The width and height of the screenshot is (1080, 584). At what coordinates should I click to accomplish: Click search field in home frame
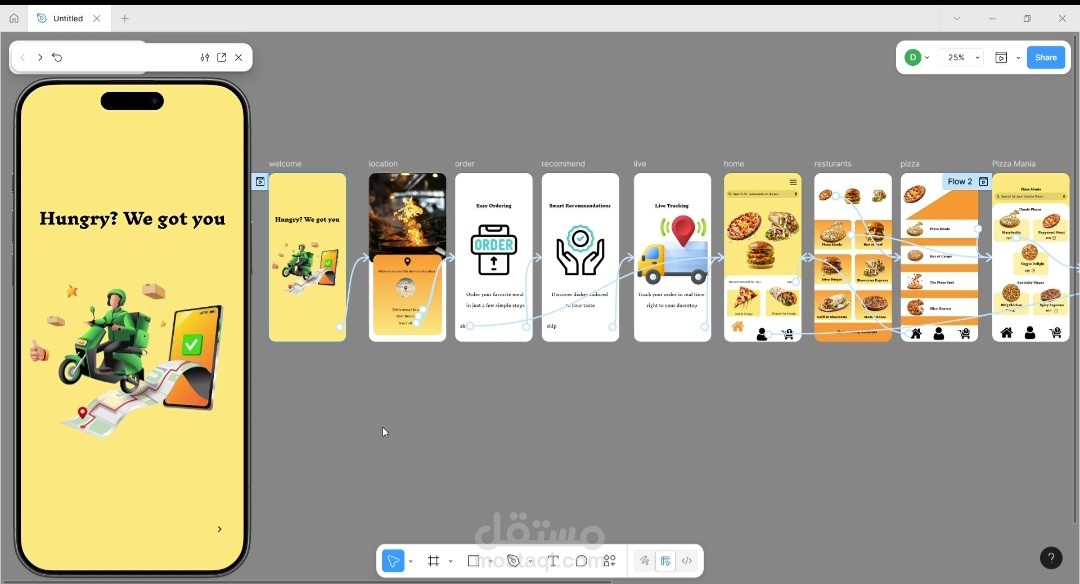pos(762,194)
